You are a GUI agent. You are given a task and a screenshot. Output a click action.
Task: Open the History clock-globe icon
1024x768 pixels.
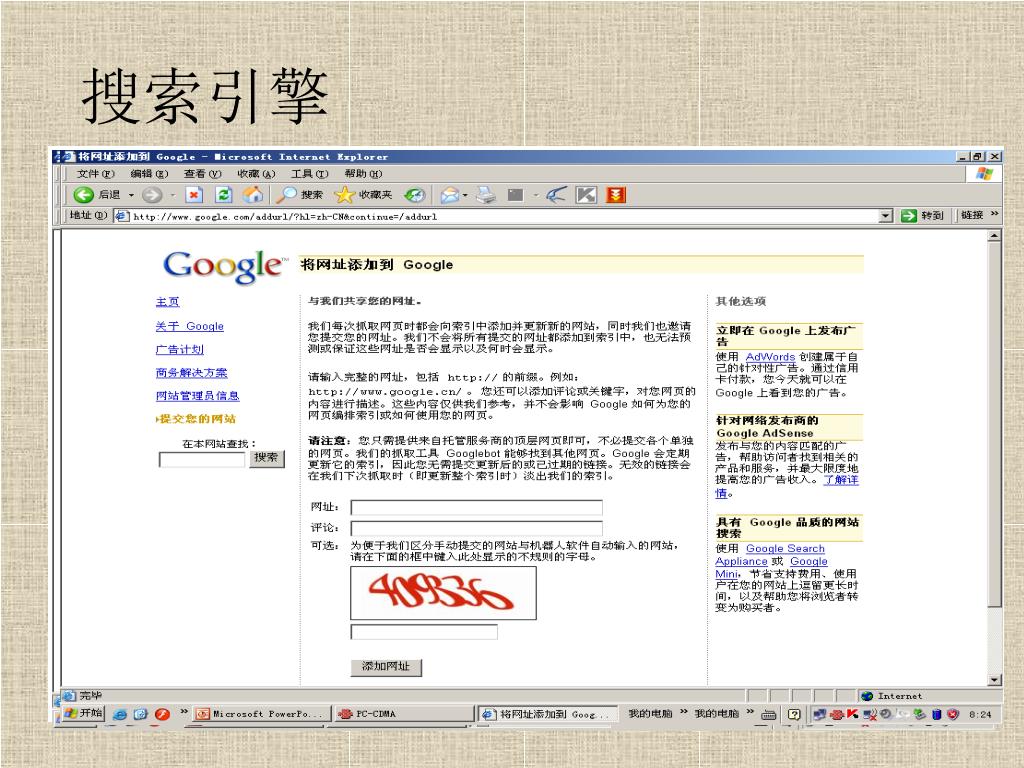tap(415, 195)
